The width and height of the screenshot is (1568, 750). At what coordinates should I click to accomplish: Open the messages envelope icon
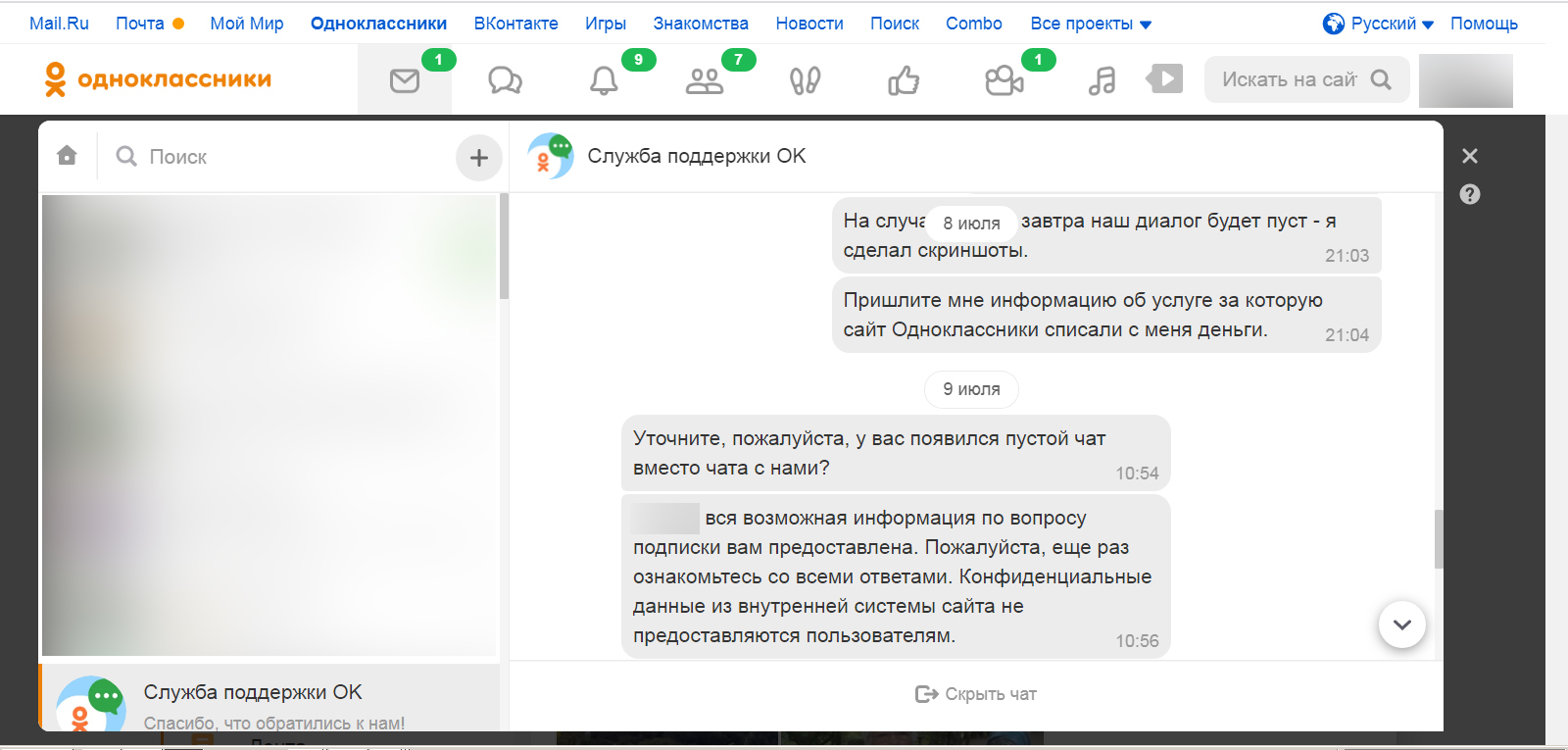[405, 80]
